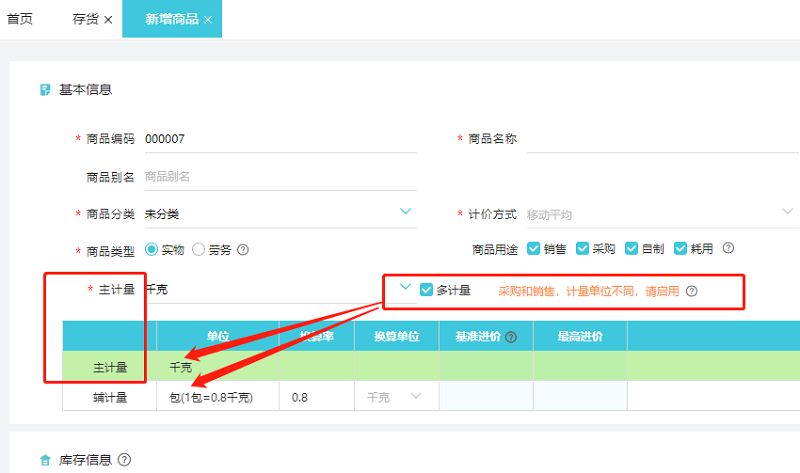Click the help icon beside 劳务 radio
The image size is (800, 473).
(x=242, y=250)
